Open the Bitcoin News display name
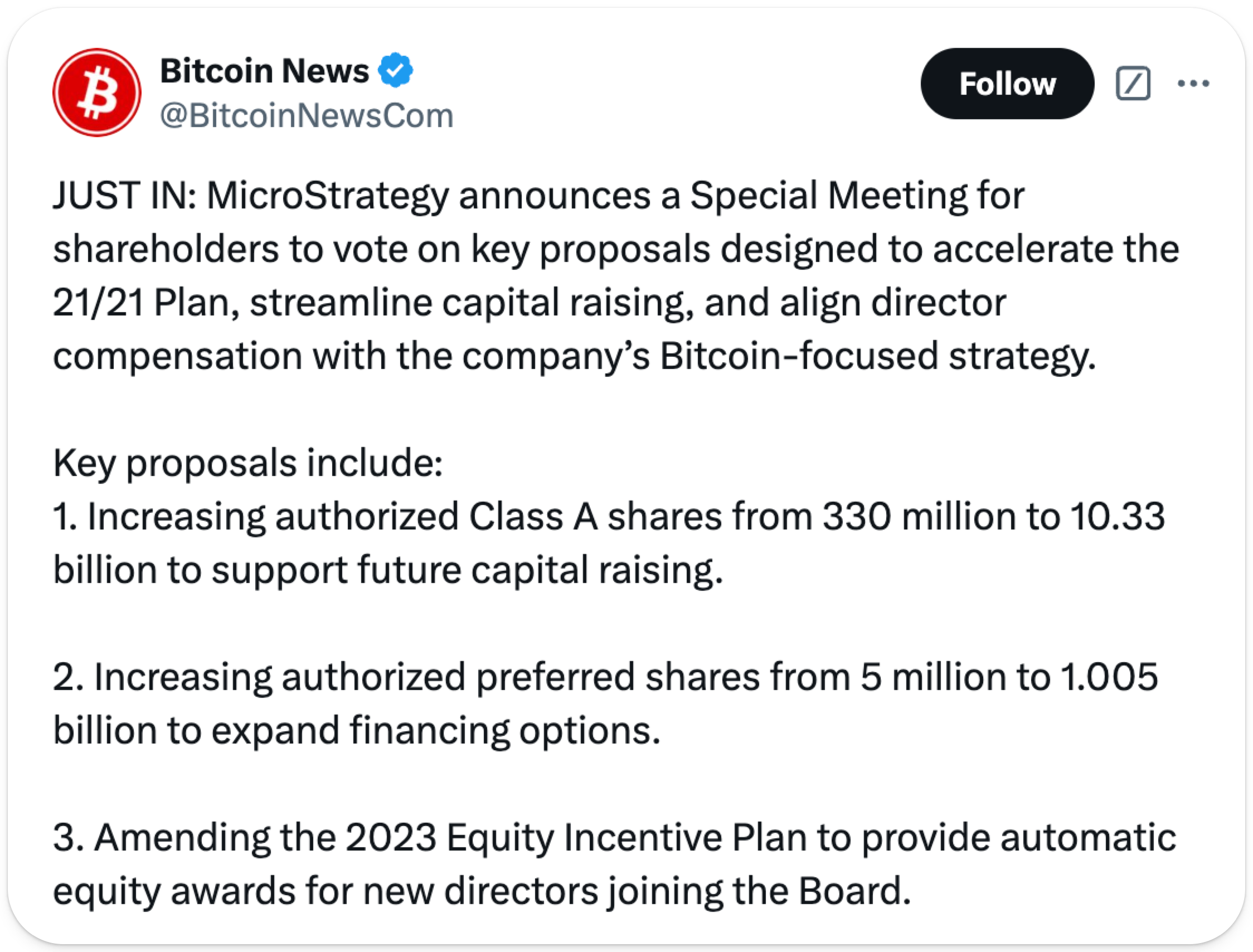This screenshot has width=1253, height=952. (265, 71)
